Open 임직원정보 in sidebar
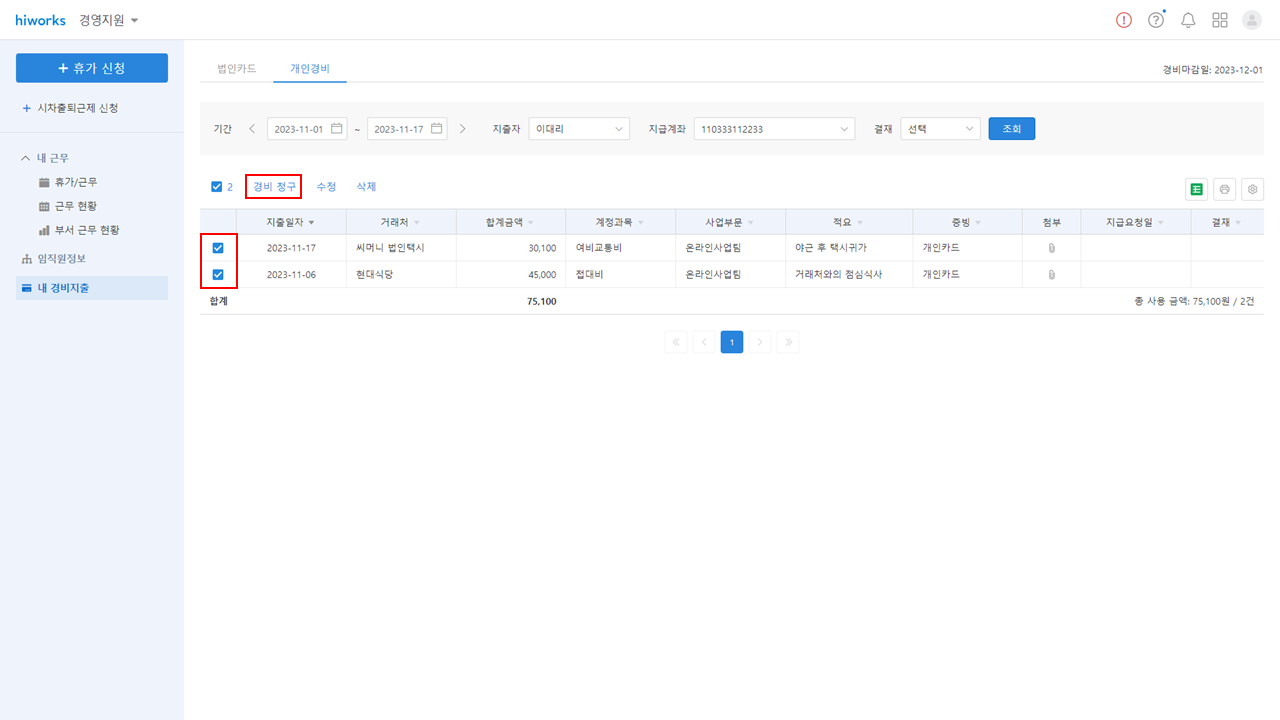1280x720 pixels. [60, 258]
